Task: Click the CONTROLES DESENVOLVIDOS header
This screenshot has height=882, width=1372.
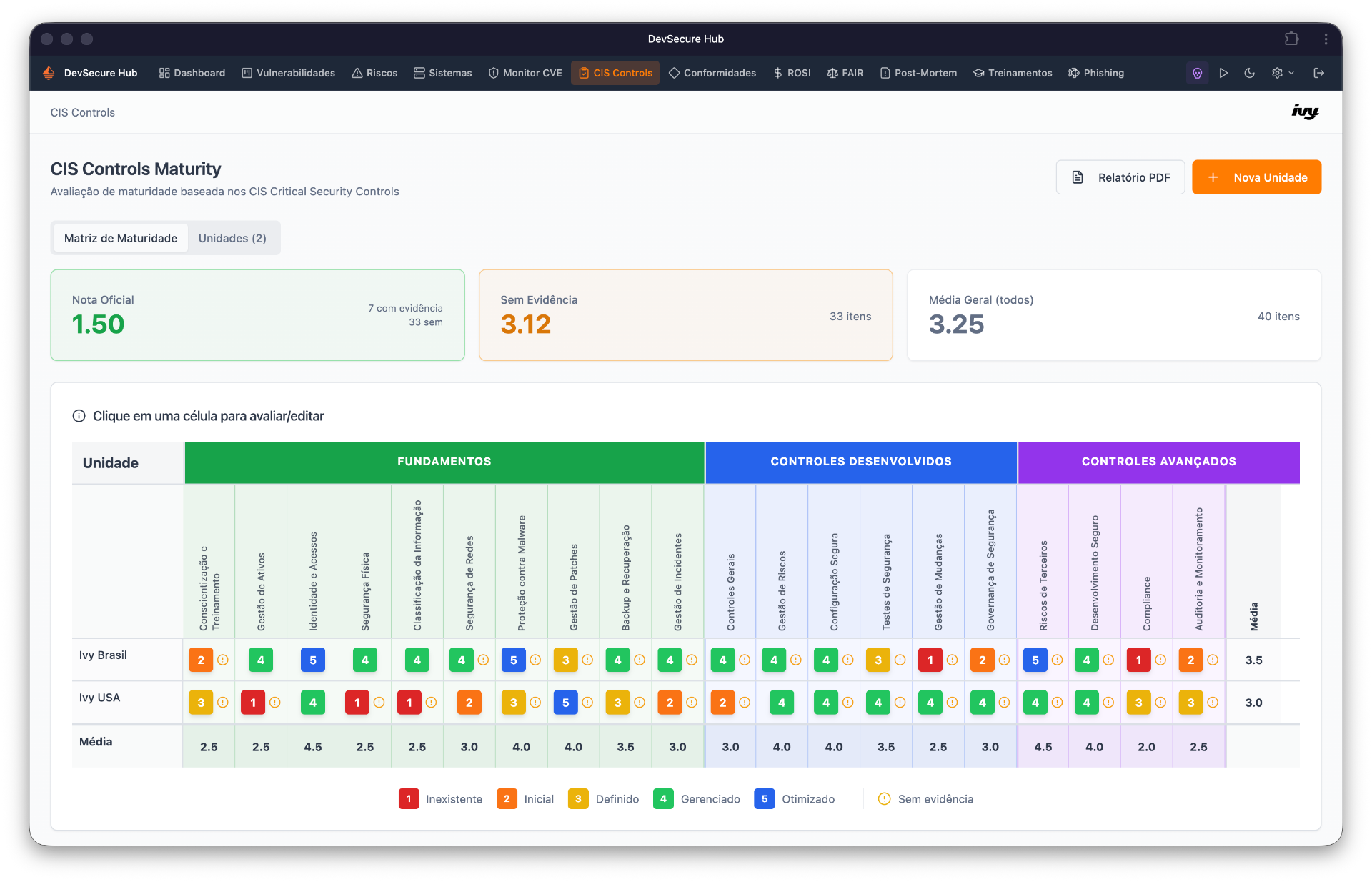Action: [x=861, y=462]
